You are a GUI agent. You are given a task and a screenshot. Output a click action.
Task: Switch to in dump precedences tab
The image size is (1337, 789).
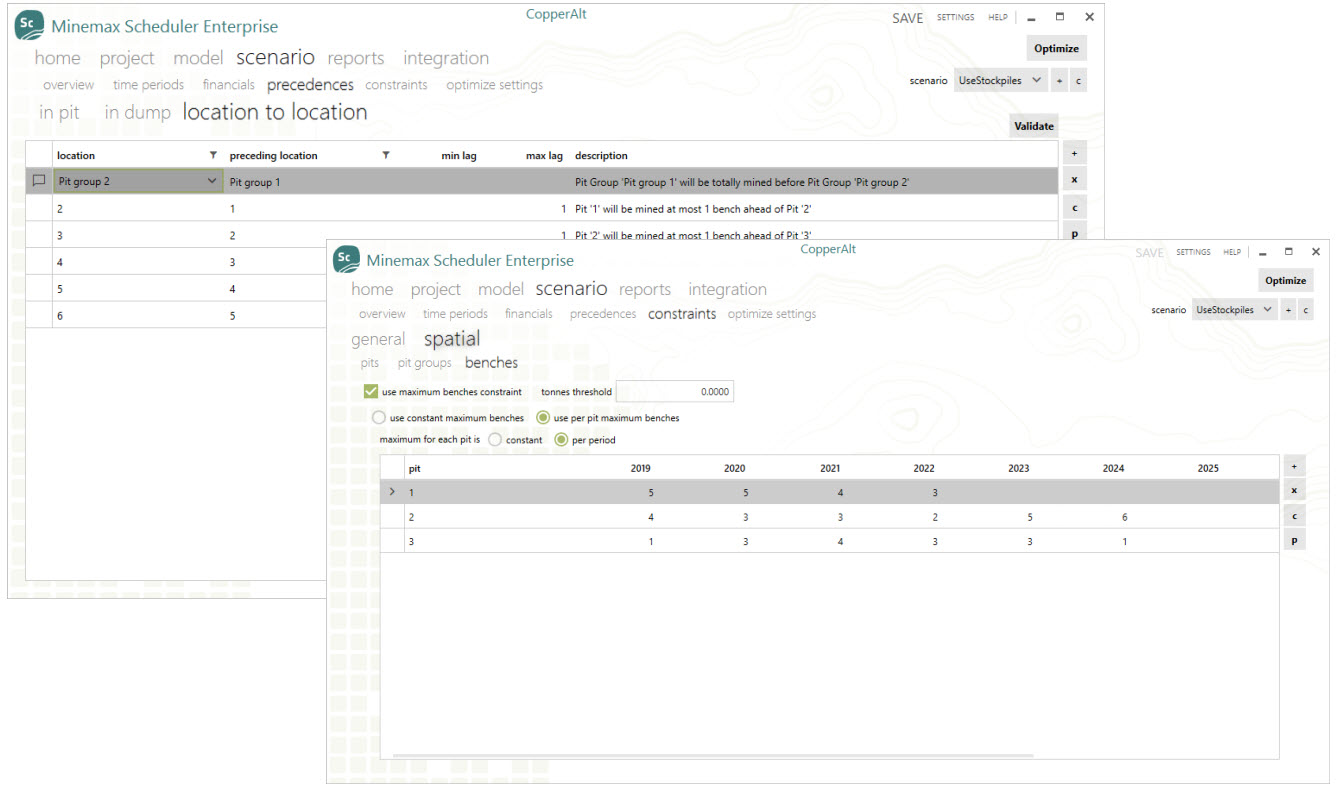(137, 113)
